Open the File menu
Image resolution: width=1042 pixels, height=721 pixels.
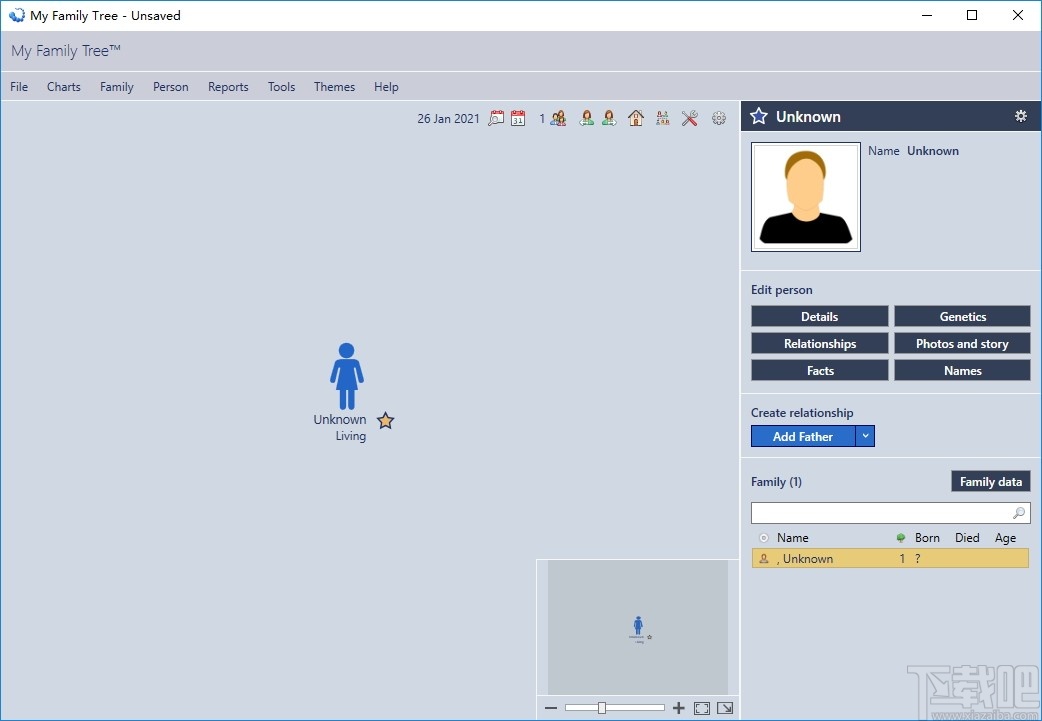[x=19, y=86]
